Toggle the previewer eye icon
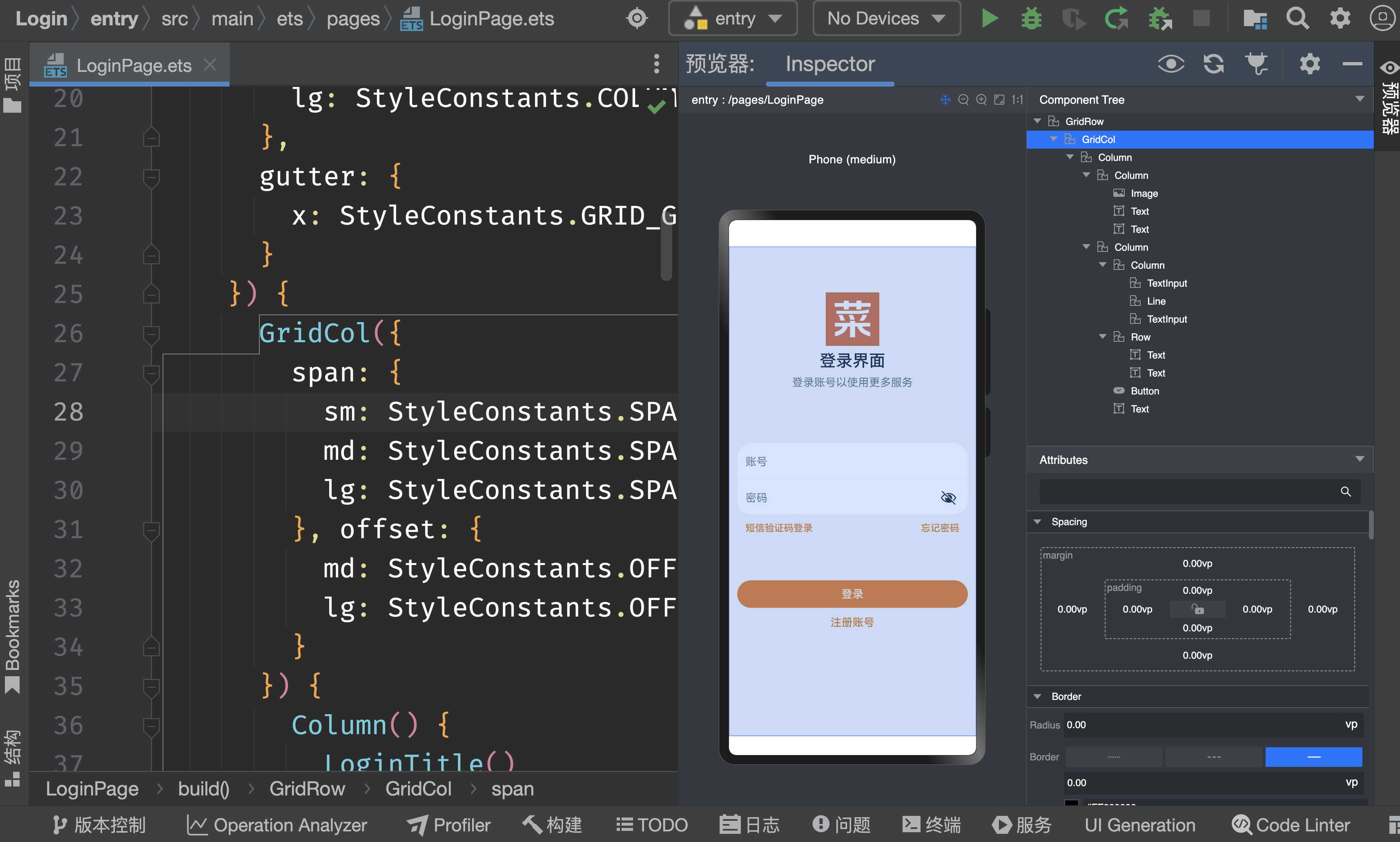This screenshot has height=842, width=1400. 1171,64
